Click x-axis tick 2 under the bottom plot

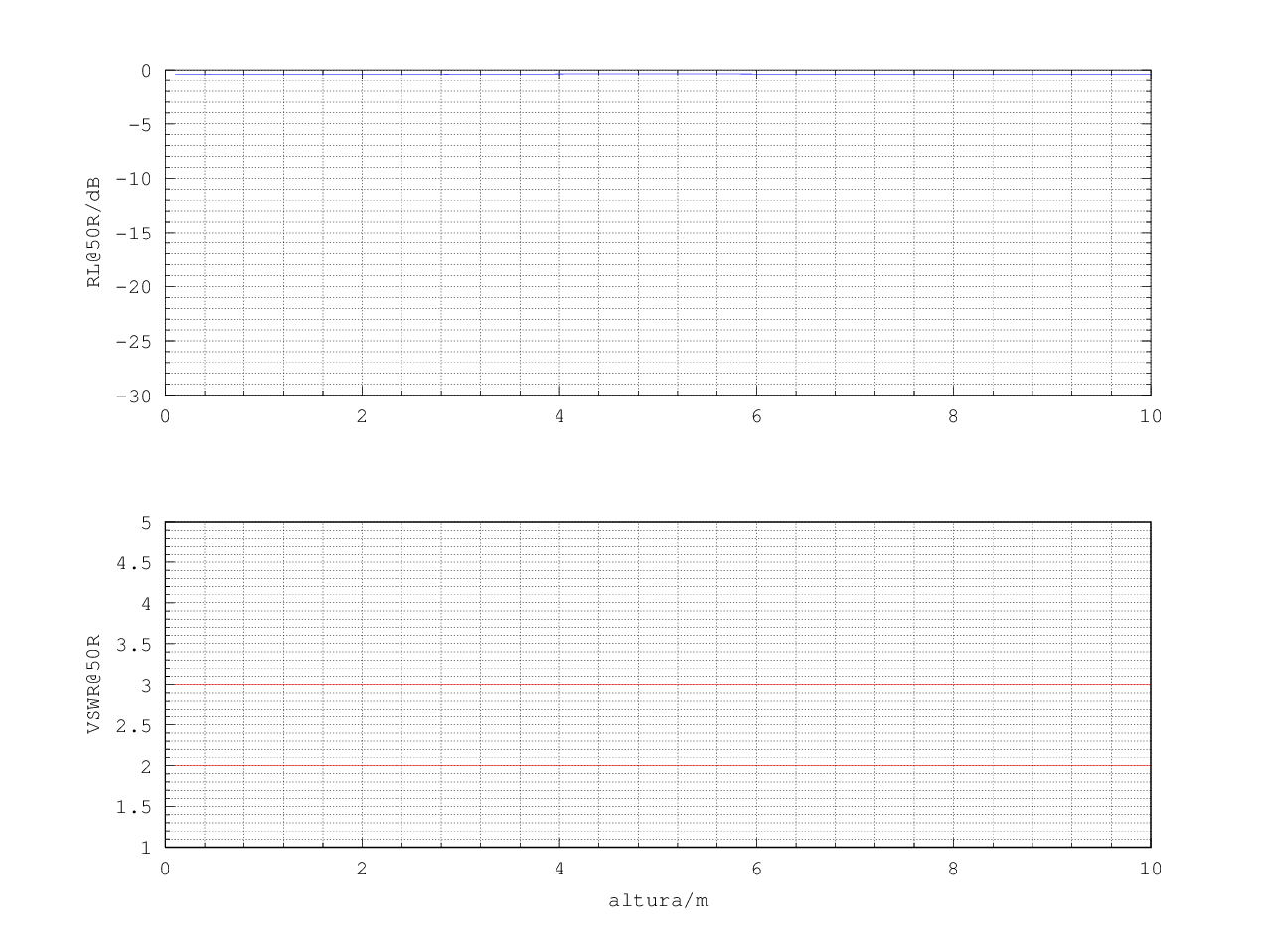[362, 869]
